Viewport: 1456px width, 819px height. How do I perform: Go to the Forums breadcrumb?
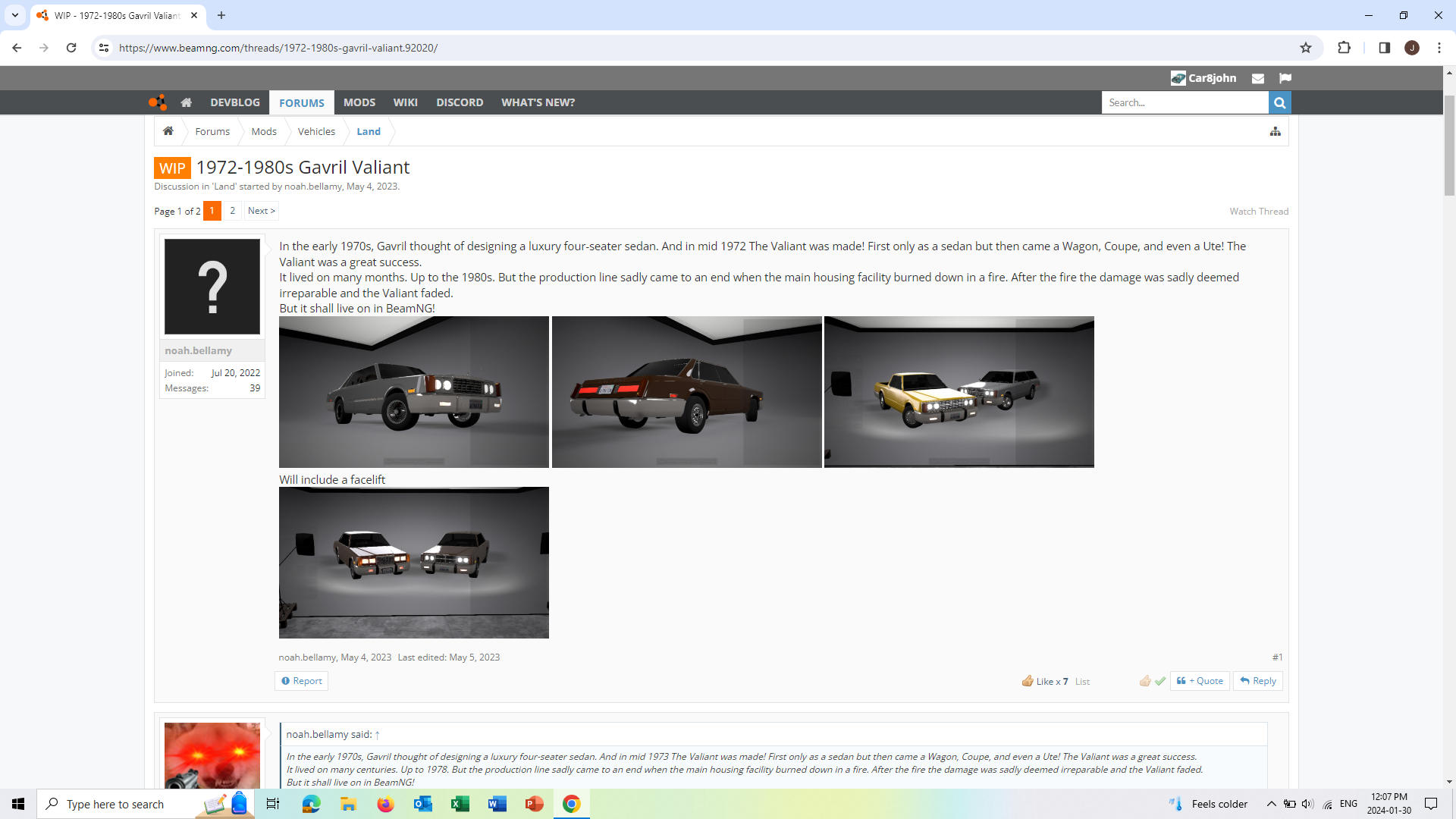(212, 131)
